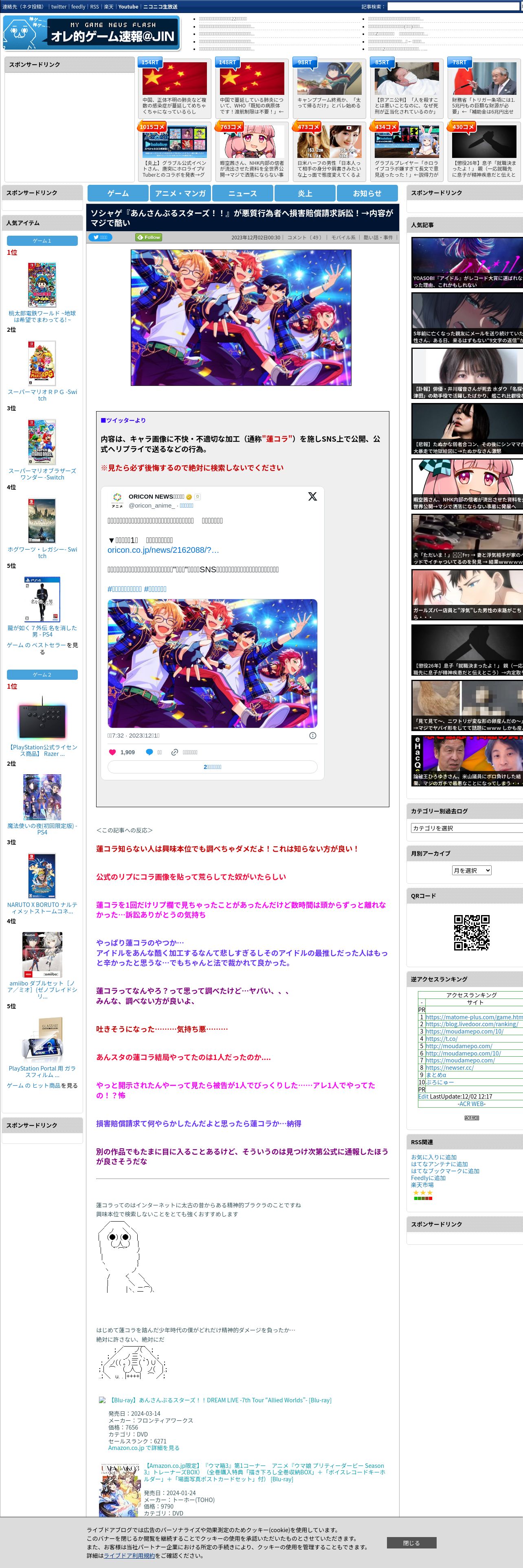Open the スーパーマリオＲＰＧ -Switch link
Screen dimensions: 523x1568
[42, 395]
